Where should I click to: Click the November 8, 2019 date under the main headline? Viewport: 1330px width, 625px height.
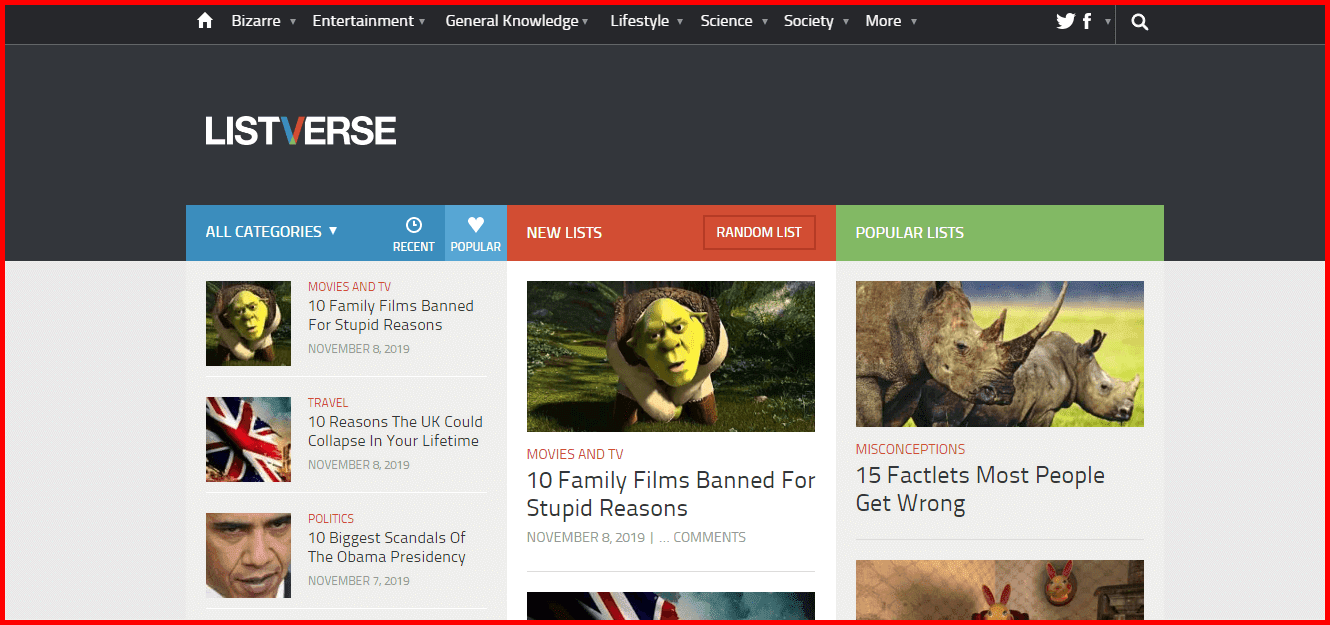(x=586, y=537)
